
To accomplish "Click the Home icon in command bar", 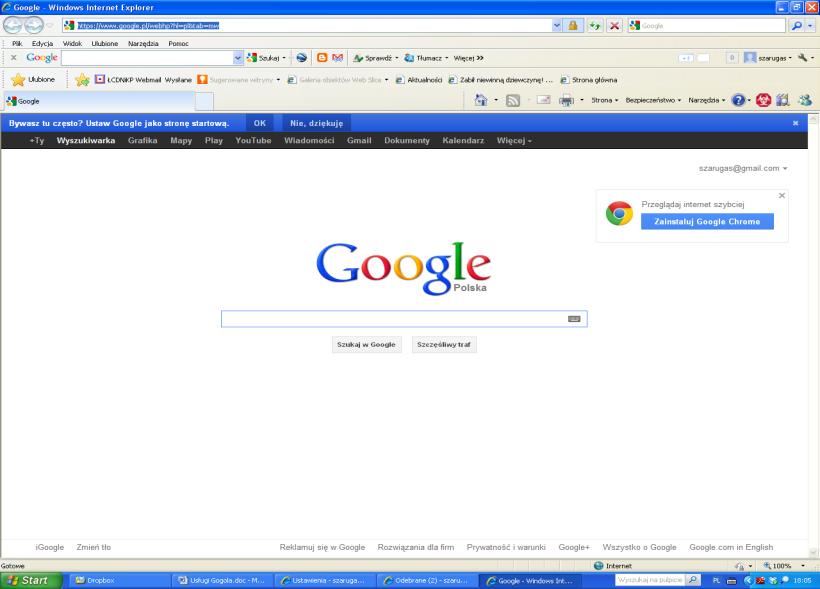I will [x=480, y=100].
